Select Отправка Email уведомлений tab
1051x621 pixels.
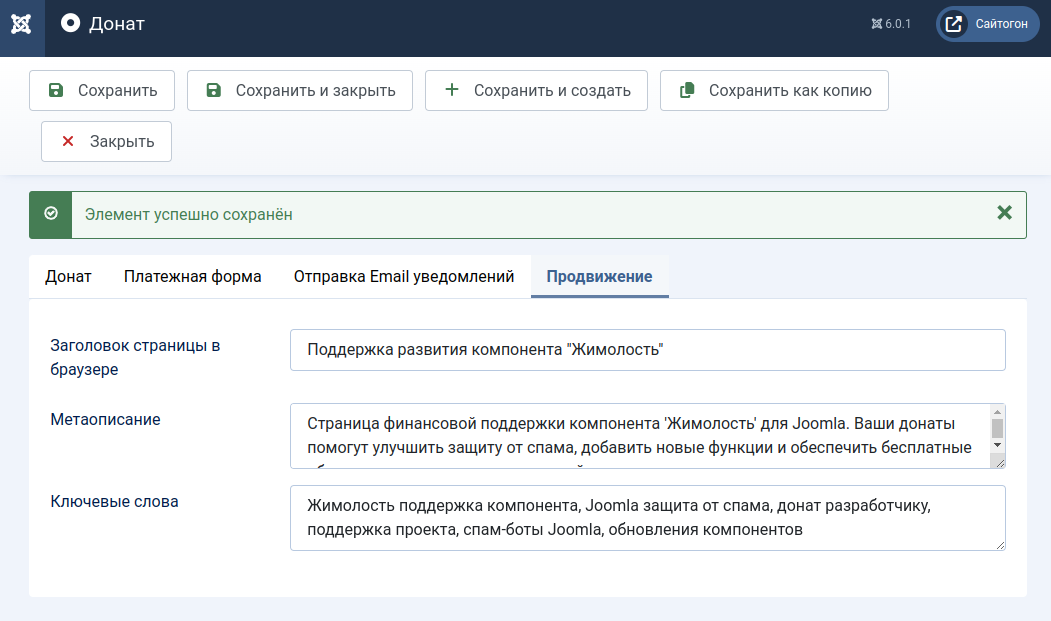[x=404, y=277]
